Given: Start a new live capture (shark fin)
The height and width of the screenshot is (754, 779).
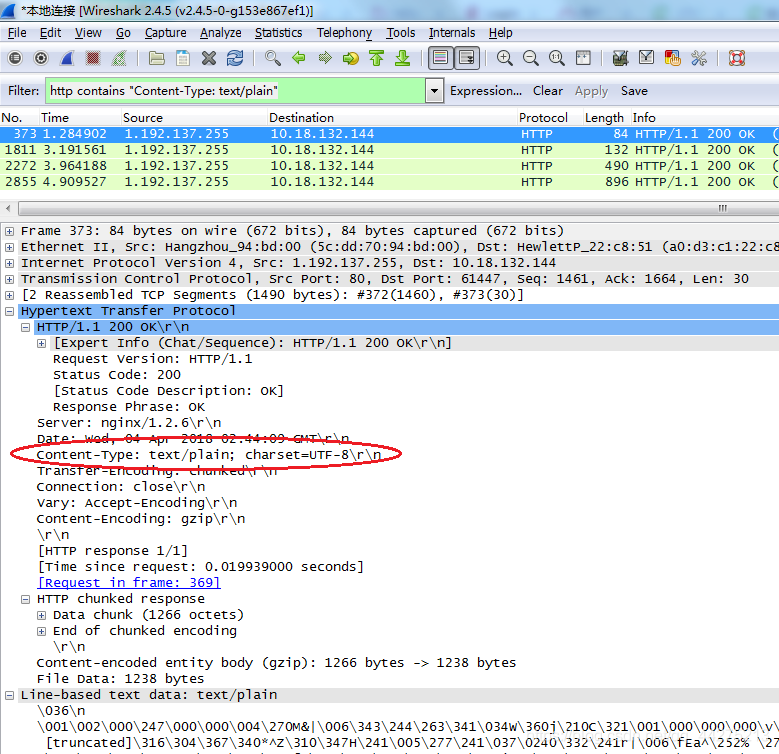Looking at the screenshot, I should 67,58.
